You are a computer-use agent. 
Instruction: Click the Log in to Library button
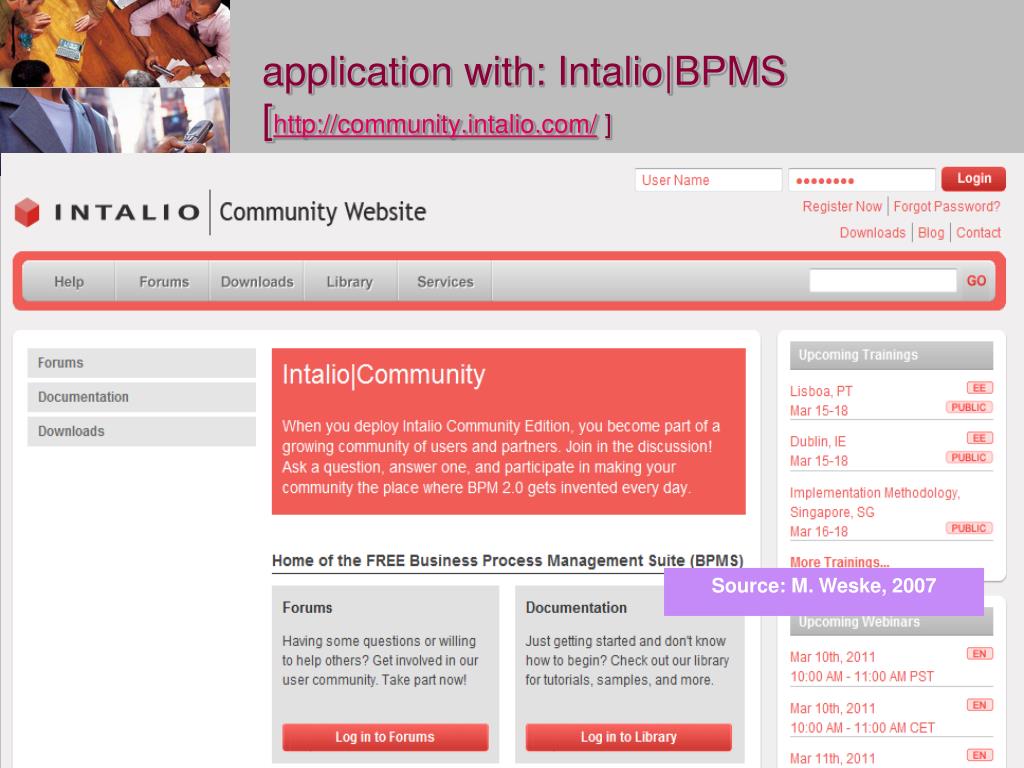[x=628, y=737]
